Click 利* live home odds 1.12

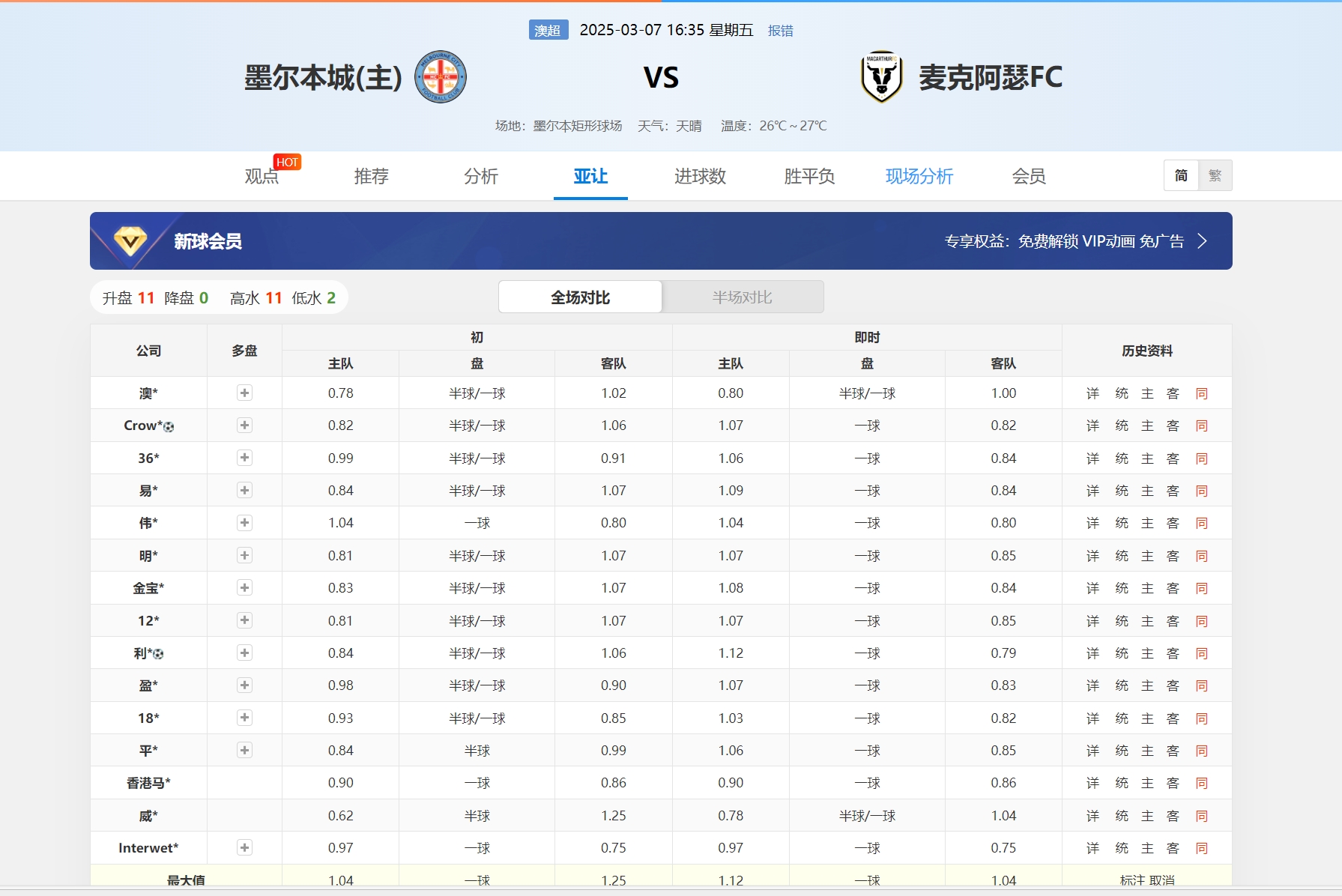coord(731,653)
